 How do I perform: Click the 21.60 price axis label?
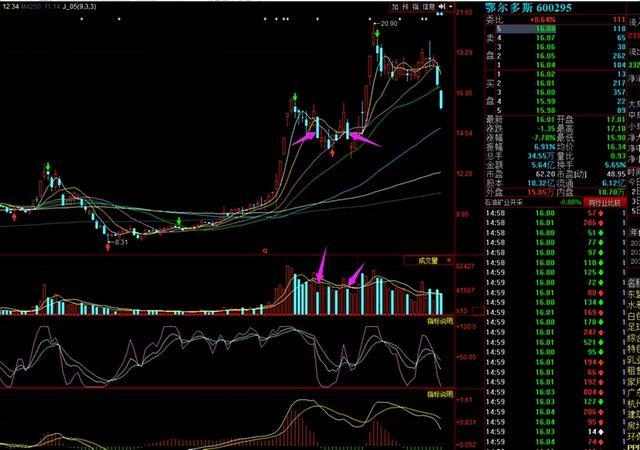[464, 12]
